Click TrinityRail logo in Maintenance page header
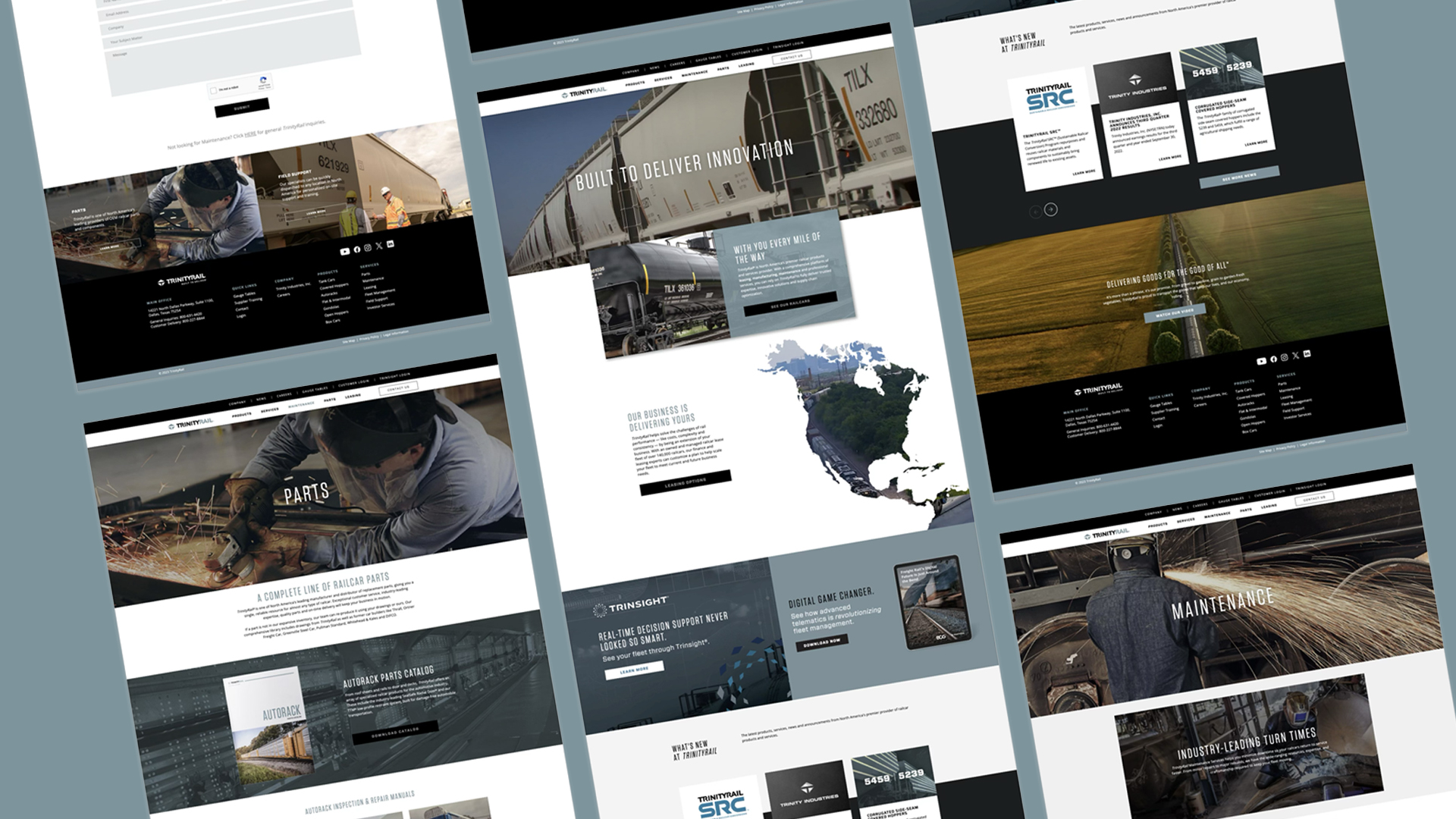 [1106, 535]
